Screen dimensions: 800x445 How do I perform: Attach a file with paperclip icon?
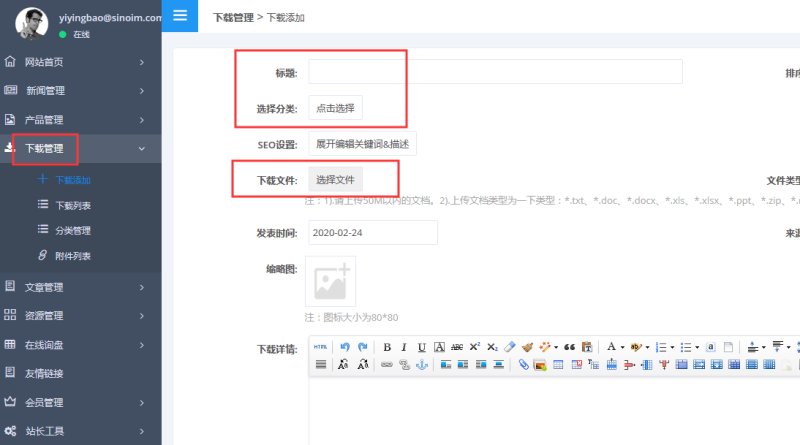(x=523, y=364)
